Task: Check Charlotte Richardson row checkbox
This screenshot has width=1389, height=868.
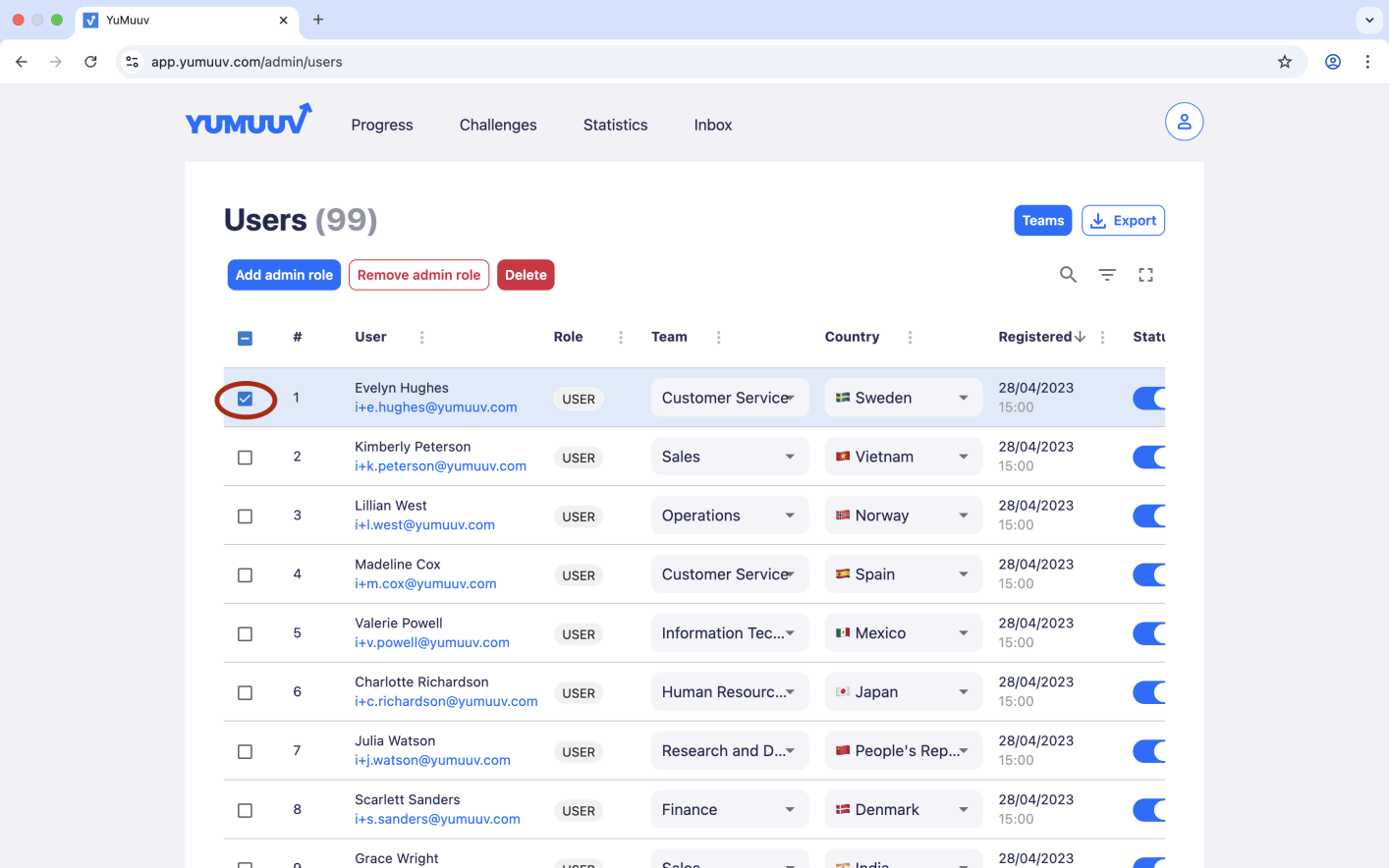Action: (246, 693)
